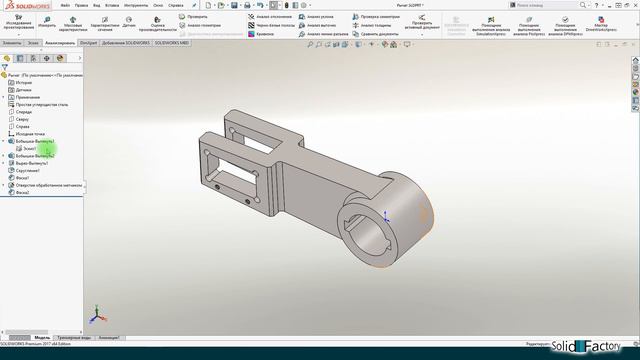The width and height of the screenshot is (640, 360).
Task: Switch to the Эскиз ribbon tab
Action: [33, 43]
